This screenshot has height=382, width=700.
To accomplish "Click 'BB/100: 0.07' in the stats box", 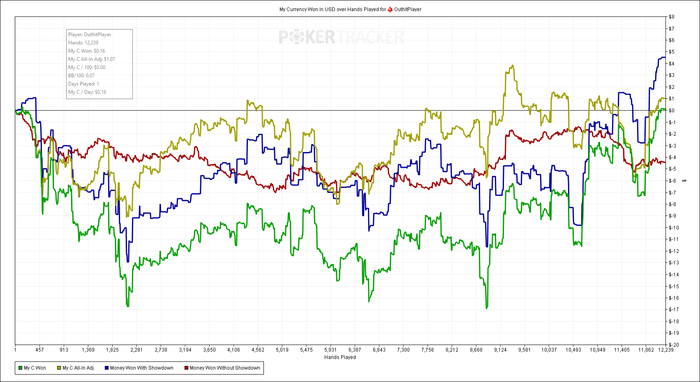I will [82, 75].
